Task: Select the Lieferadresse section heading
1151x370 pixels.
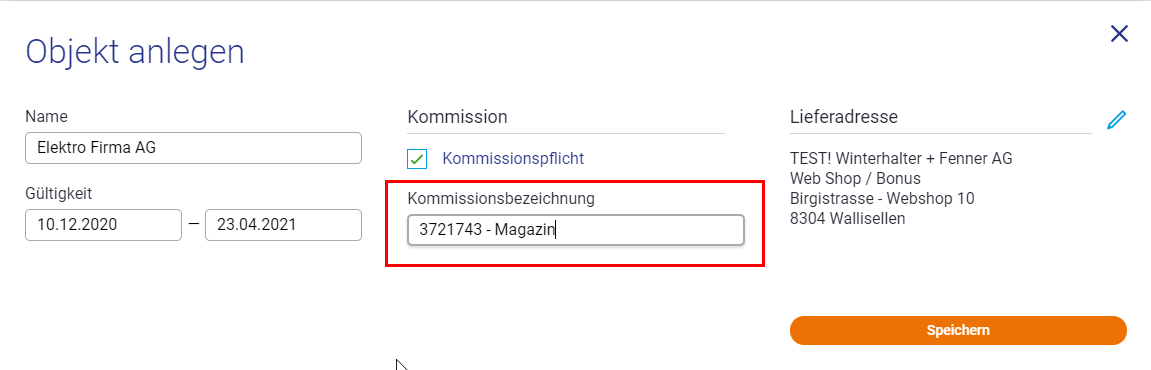Action: click(x=844, y=117)
